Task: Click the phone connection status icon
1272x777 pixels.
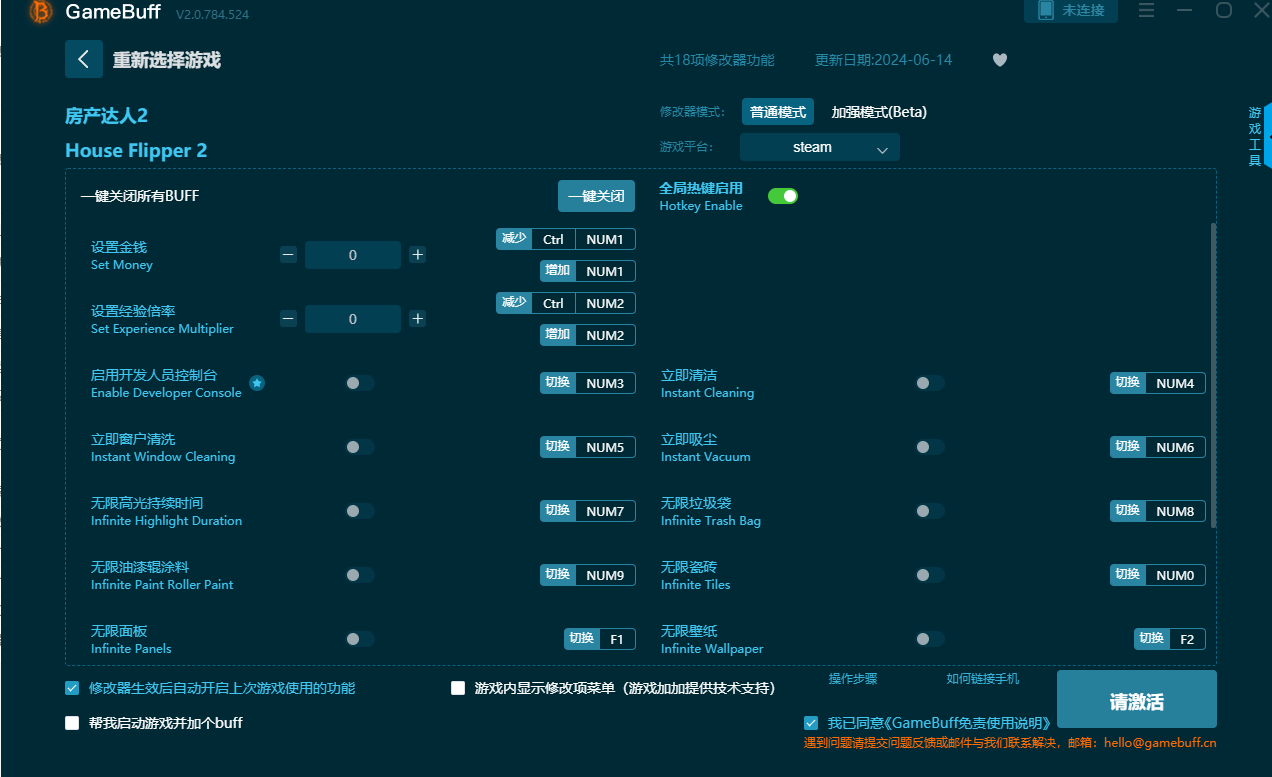Action: tap(1046, 10)
